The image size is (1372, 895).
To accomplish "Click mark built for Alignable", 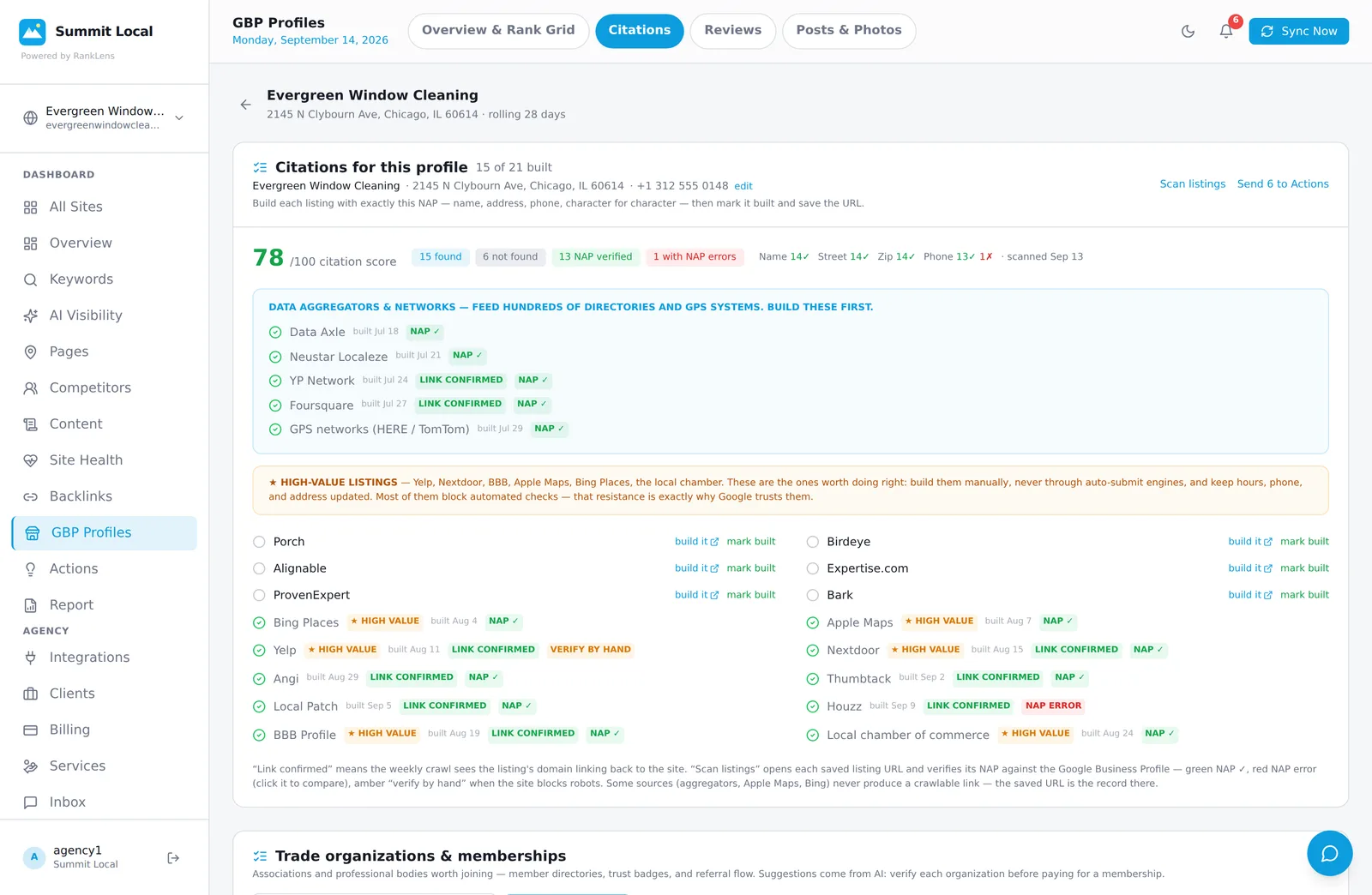I will tap(751, 568).
